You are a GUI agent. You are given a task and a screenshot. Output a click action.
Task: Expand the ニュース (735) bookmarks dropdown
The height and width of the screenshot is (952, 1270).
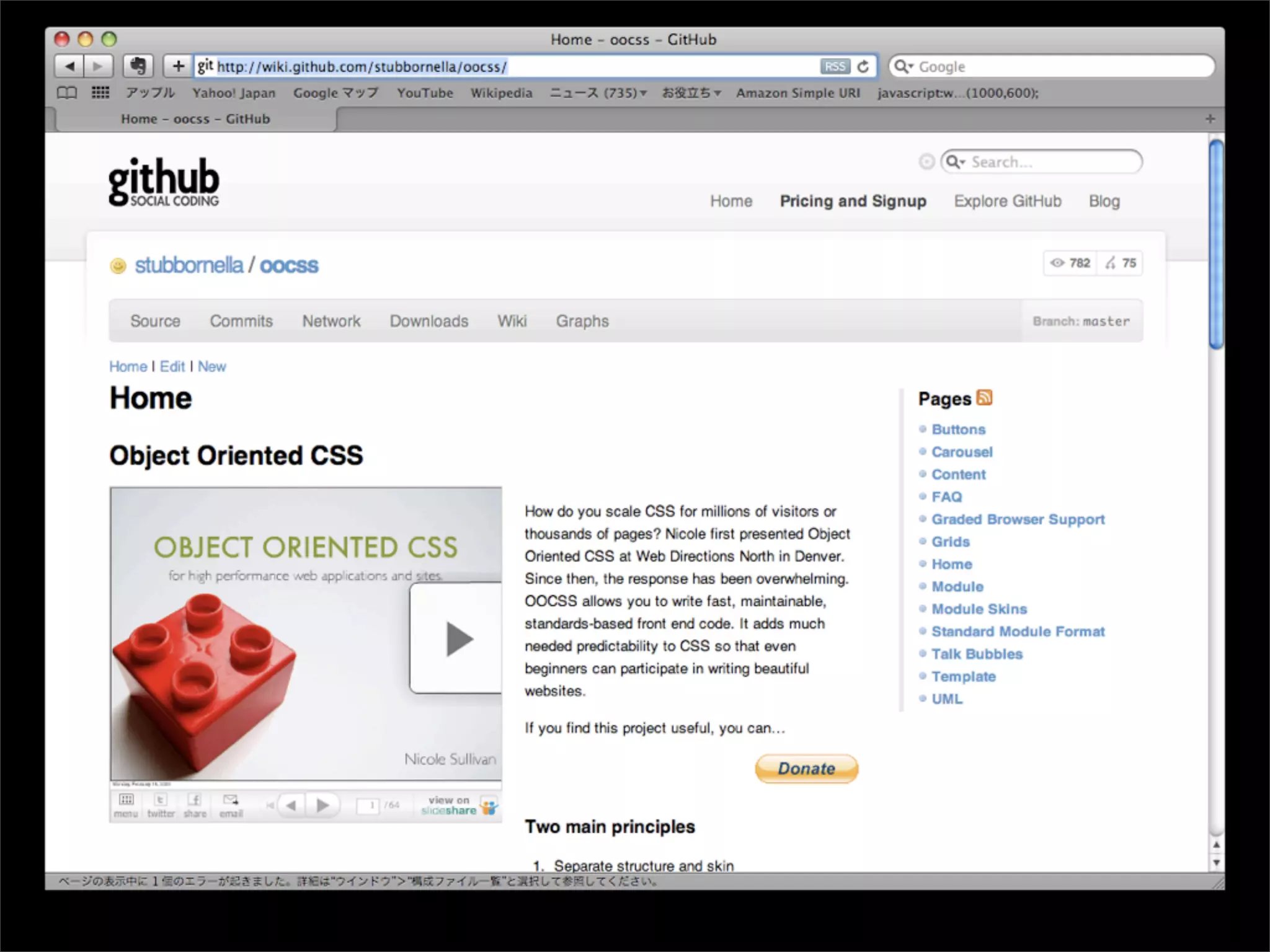pyautogui.click(x=598, y=93)
